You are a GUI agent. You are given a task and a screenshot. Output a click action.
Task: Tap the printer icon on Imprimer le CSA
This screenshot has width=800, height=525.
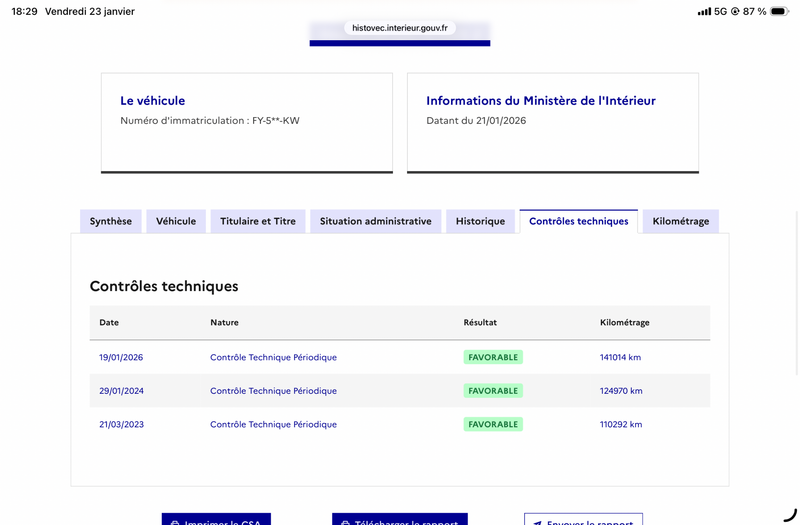175,522
